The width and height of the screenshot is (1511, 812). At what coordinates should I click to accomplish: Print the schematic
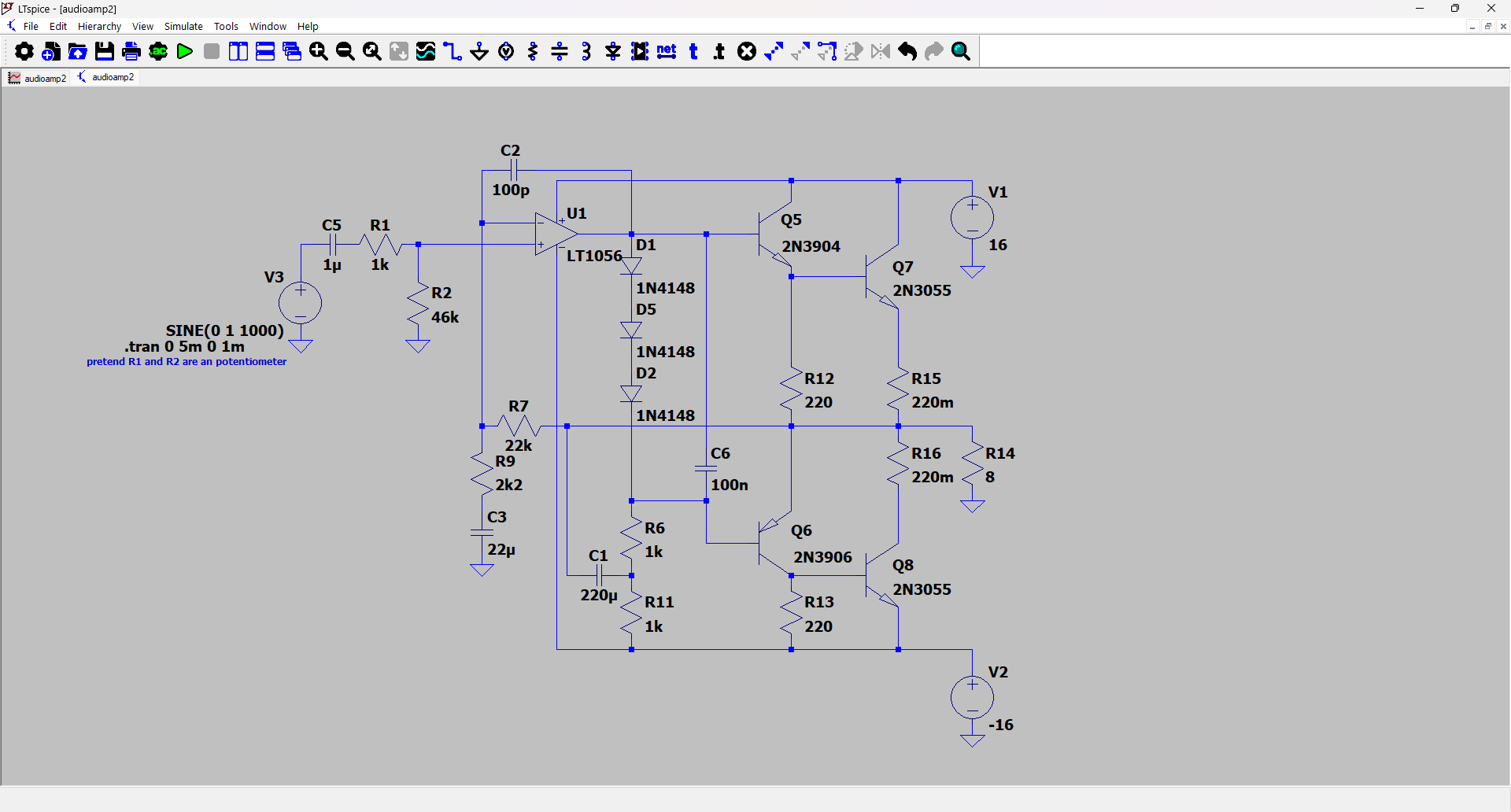[x=131, y=52]
